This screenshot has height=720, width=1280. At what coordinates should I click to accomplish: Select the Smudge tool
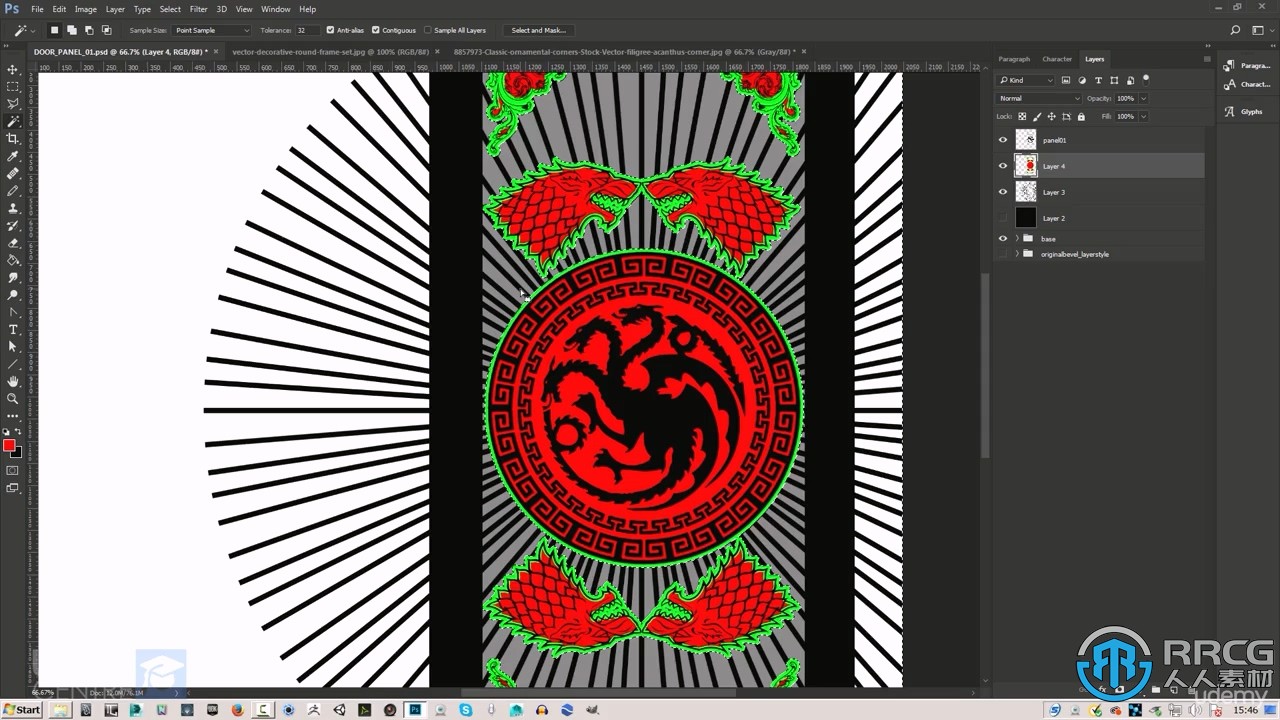click(x=13, y=278)
